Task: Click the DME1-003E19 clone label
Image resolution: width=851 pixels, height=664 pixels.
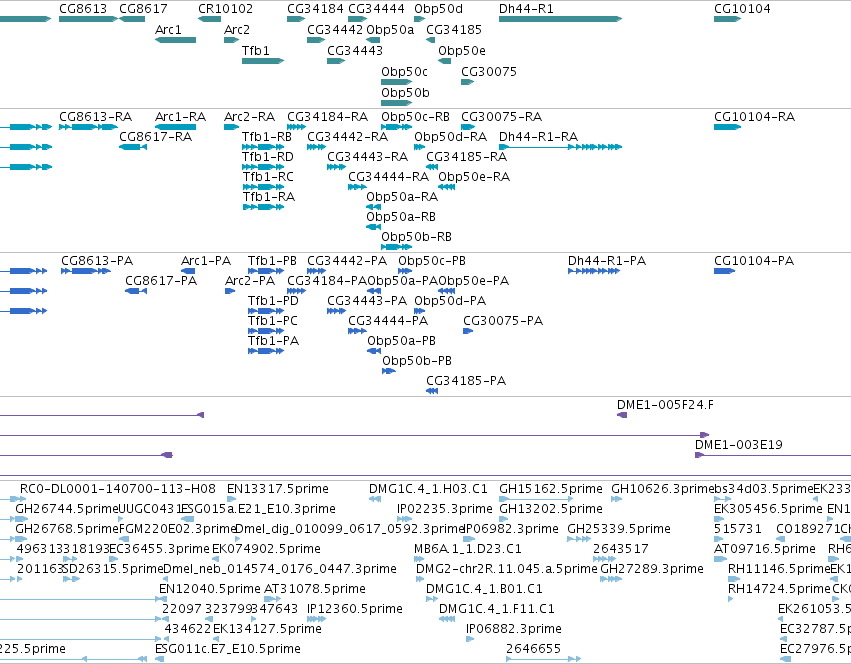Action: pyautogui.click(x=739, y=446)
